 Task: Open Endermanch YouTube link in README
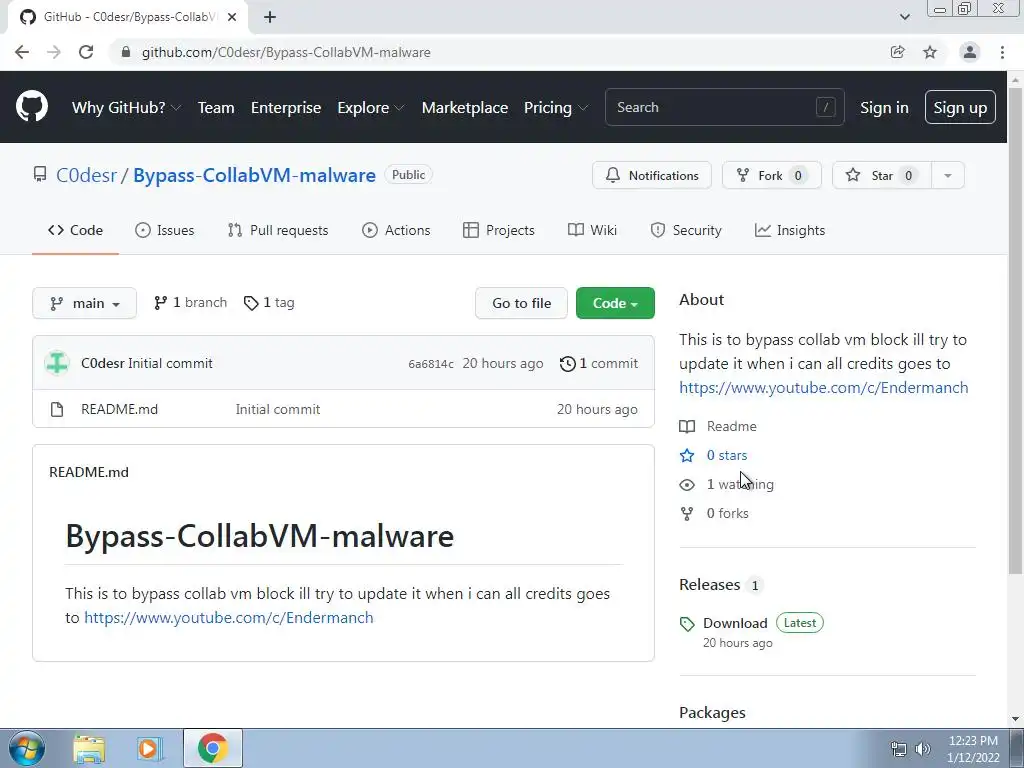coord(229,618)
